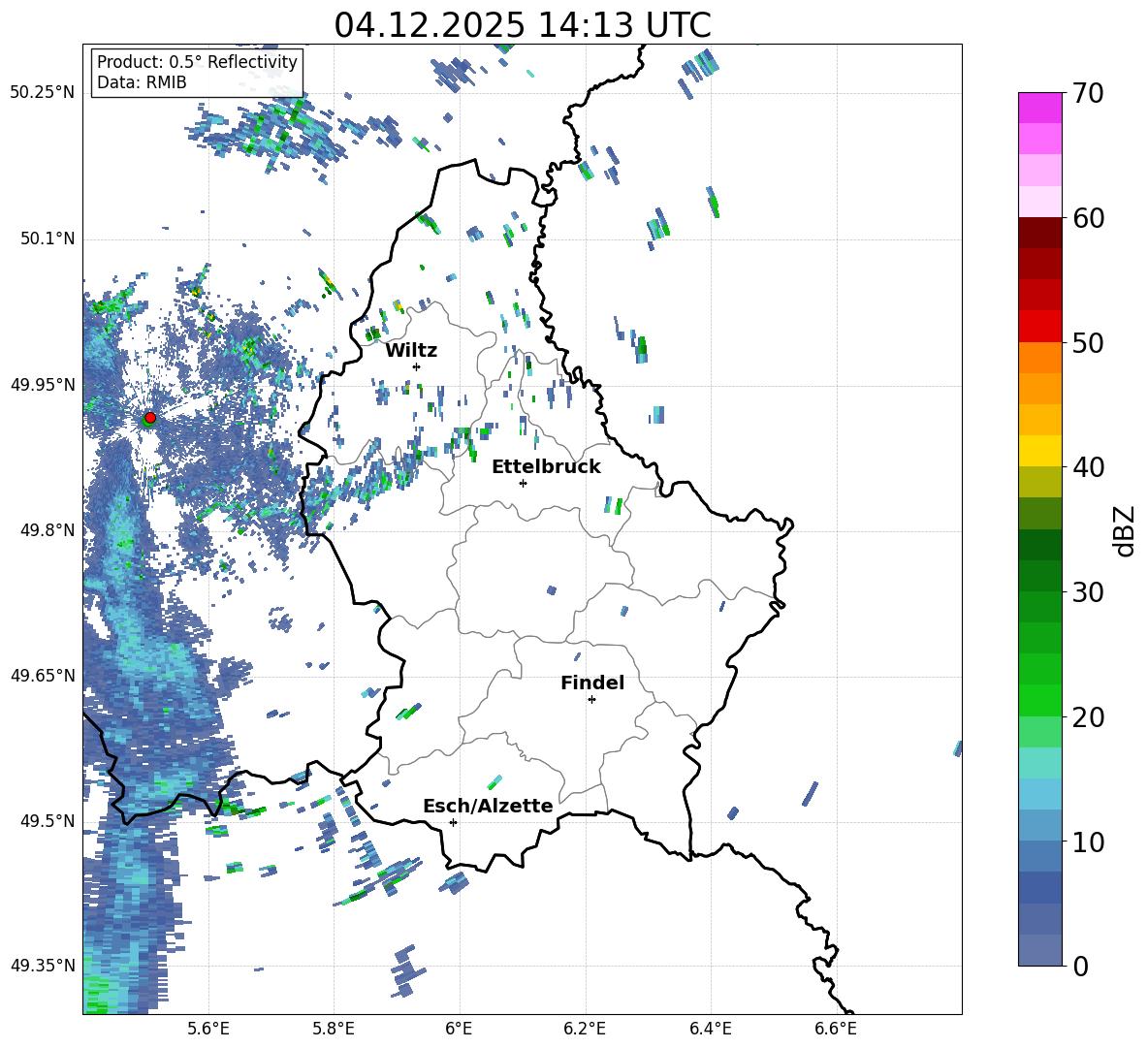Click the 49.65°N latitude label

(43, 675)
